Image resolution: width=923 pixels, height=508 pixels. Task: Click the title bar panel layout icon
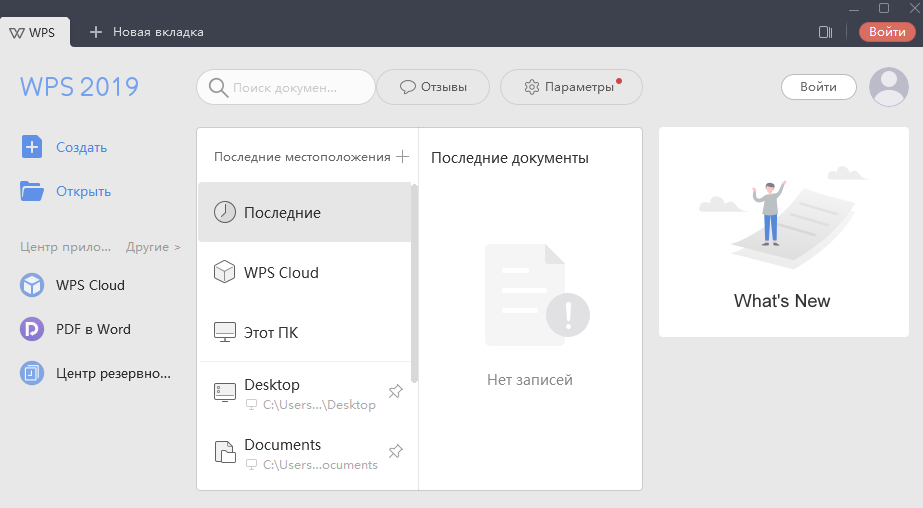point(825,32)
